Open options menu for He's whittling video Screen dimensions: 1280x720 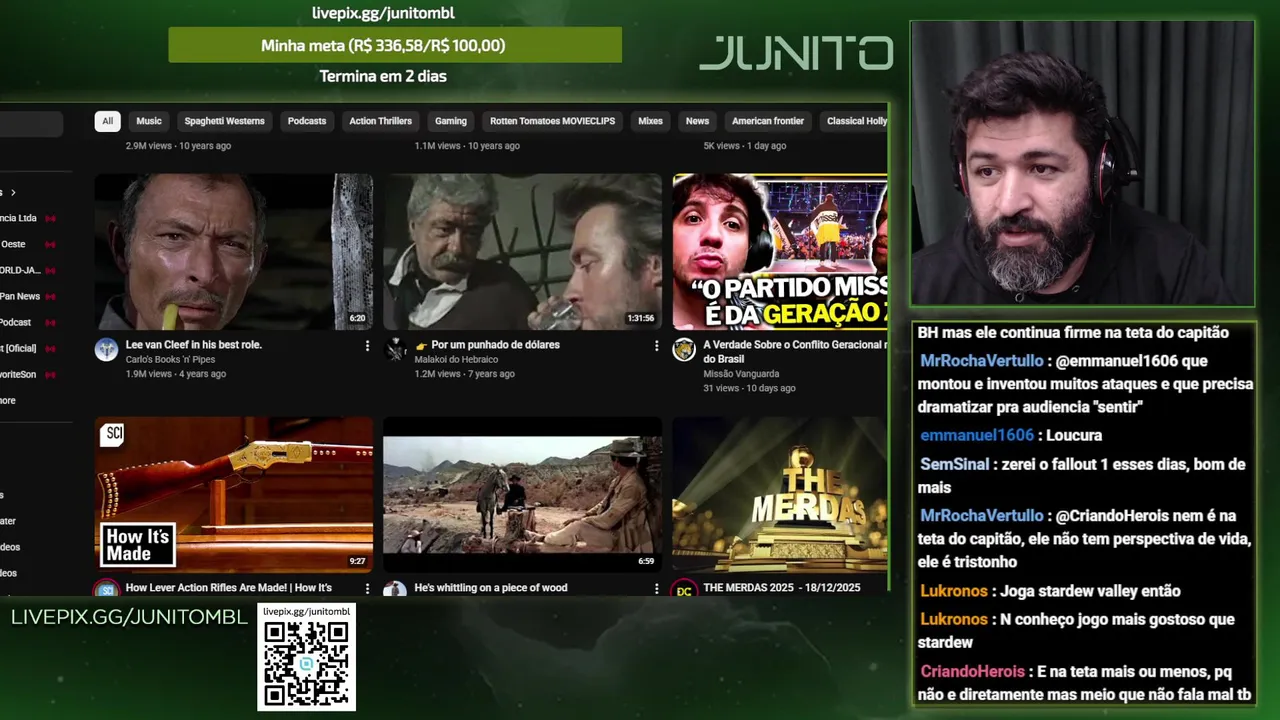(x=656, y=589)
